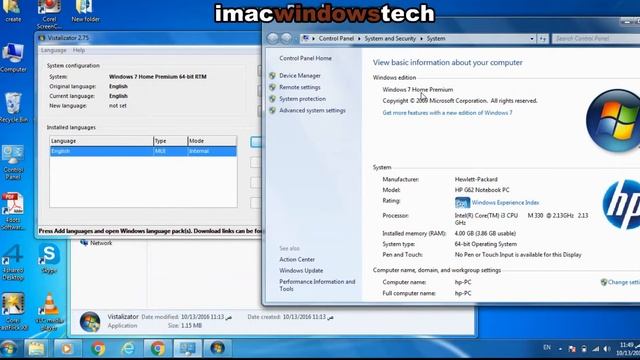Click the 'Windows 7 Home Premium 64-bit RTM' value
Image resolution: width=640 pixels, height=360 pixels.
point(158,77)
